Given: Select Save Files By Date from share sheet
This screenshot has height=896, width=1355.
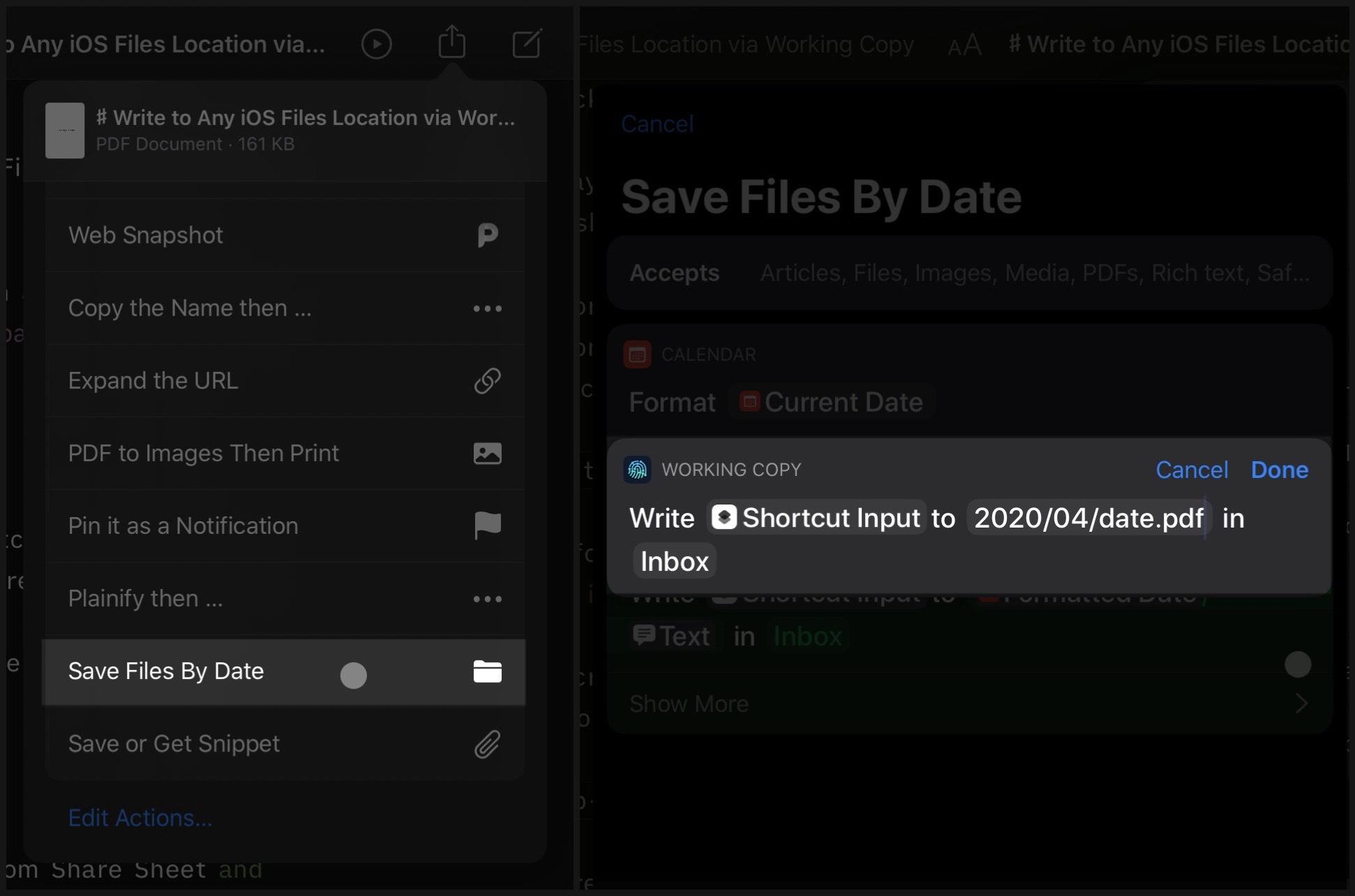Looking at the screenshot, I should point(166,671).
